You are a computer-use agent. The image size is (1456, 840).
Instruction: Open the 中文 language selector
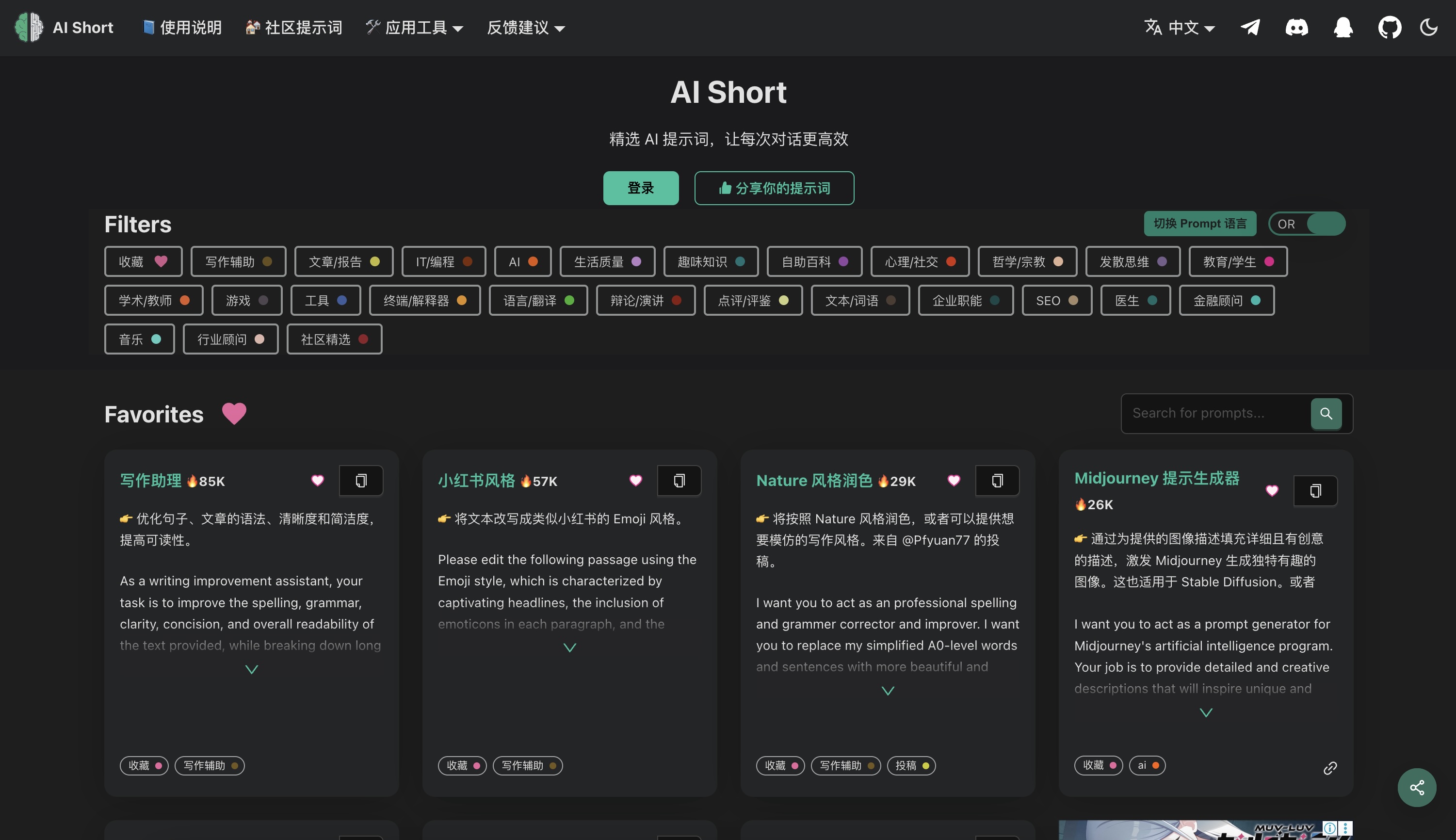click(x=1179, y=27)
